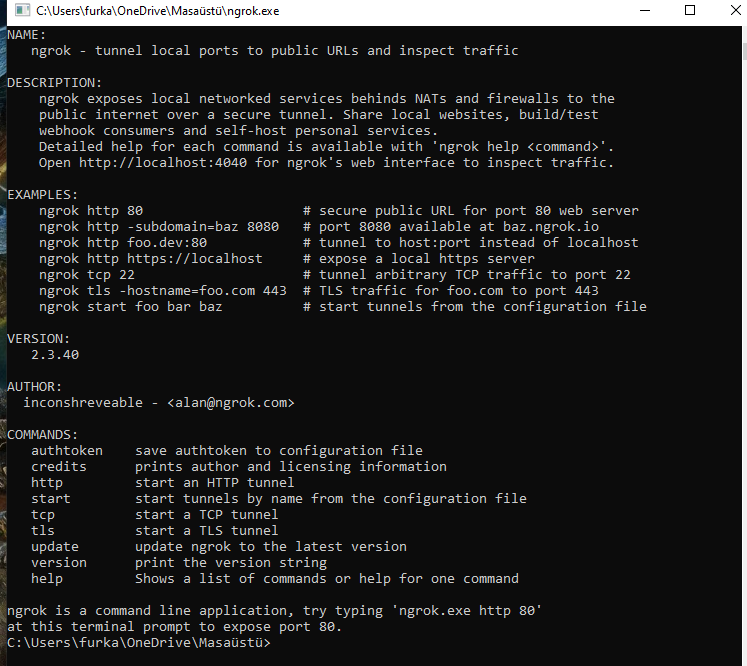Image resolution: width=747 pixels, height=666 pixels.
Task: Click the example 'ngrok http 80'
Action: [x=91, y=211]
